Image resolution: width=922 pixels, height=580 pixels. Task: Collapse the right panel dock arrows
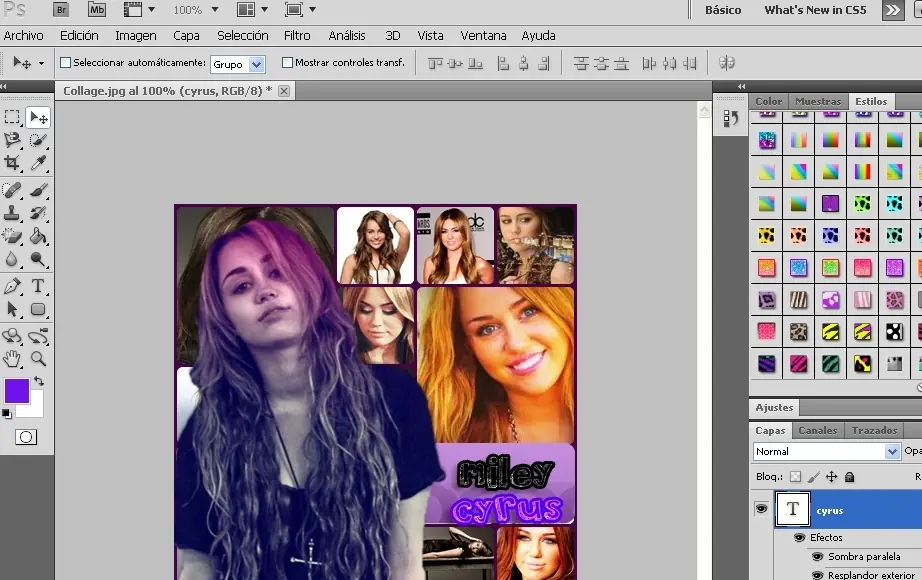pos(741,86)
